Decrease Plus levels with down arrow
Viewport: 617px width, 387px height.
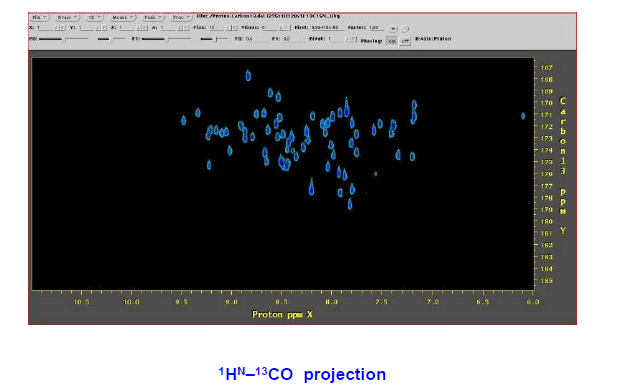pyautogui.click(x=235, y=28)
